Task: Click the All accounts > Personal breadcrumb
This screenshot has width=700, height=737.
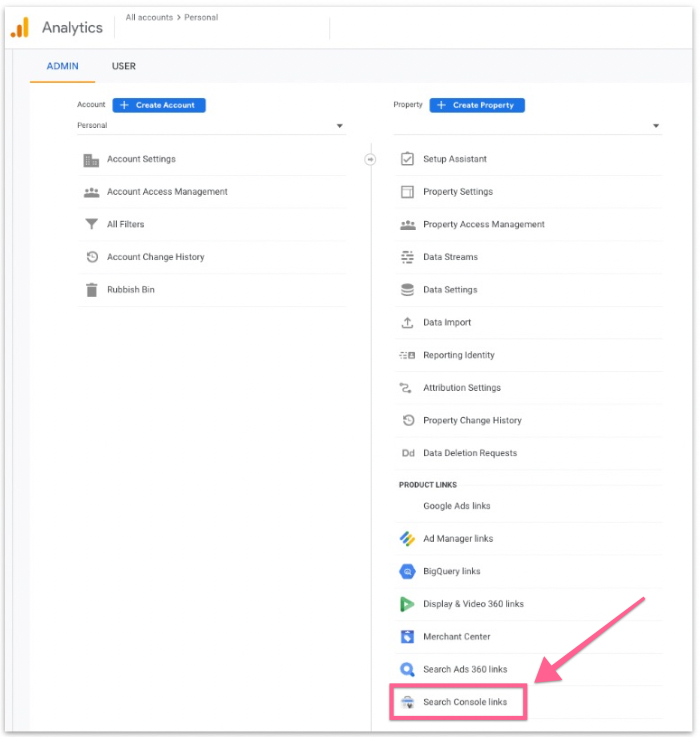Action: pyautogui.click(x=172, y=18)
